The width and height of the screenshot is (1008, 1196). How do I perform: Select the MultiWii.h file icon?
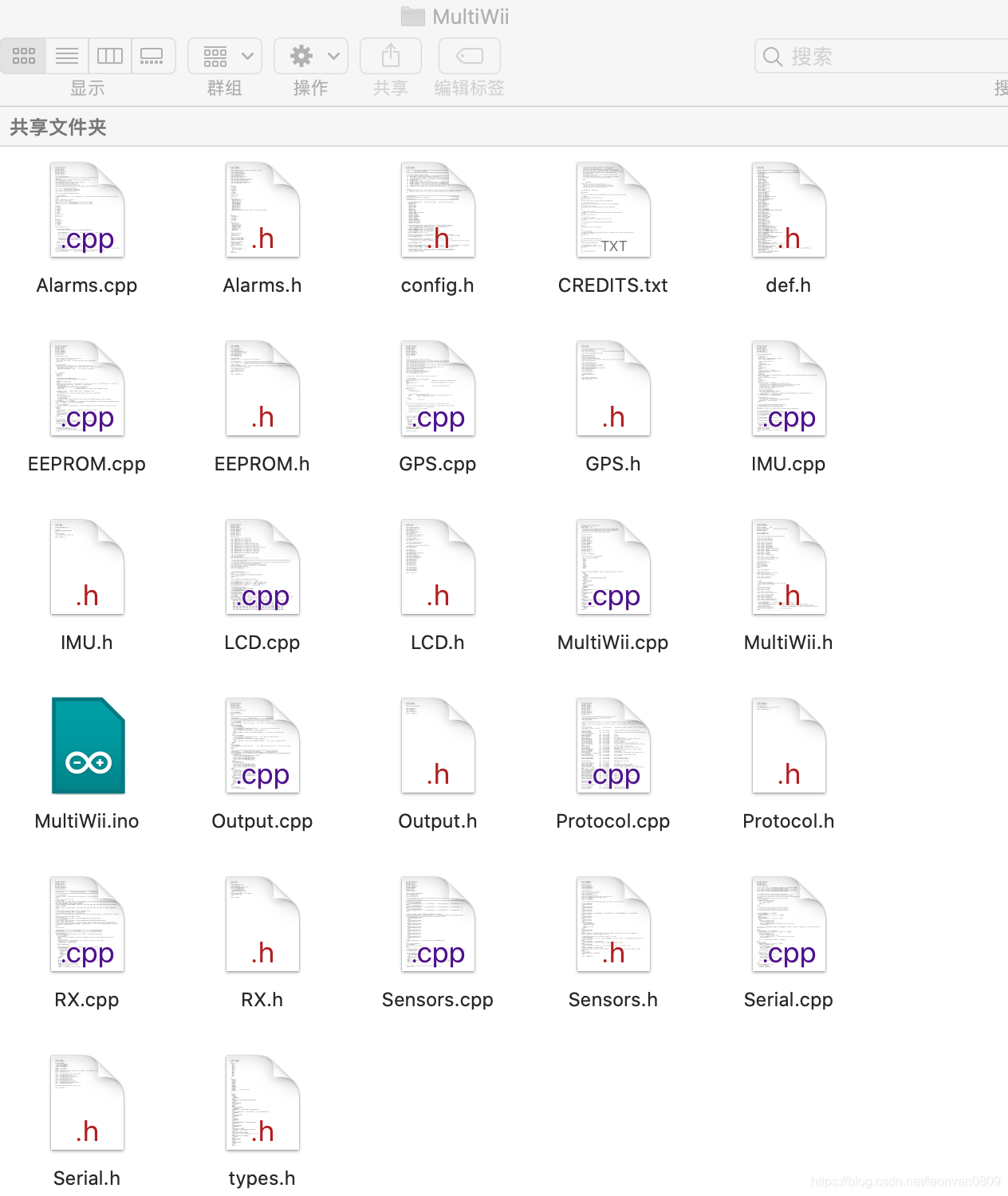[789, 567]
